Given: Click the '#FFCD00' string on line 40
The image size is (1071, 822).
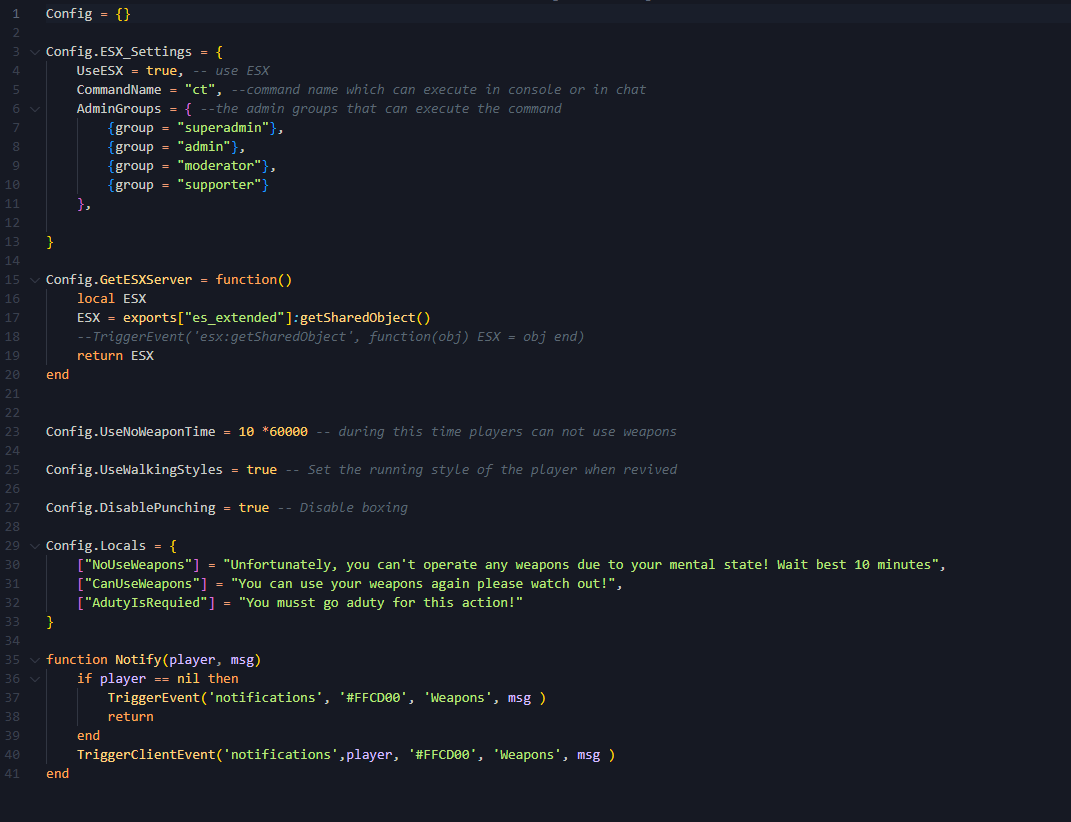Looking at the screenshot, I should click(443, 755).
